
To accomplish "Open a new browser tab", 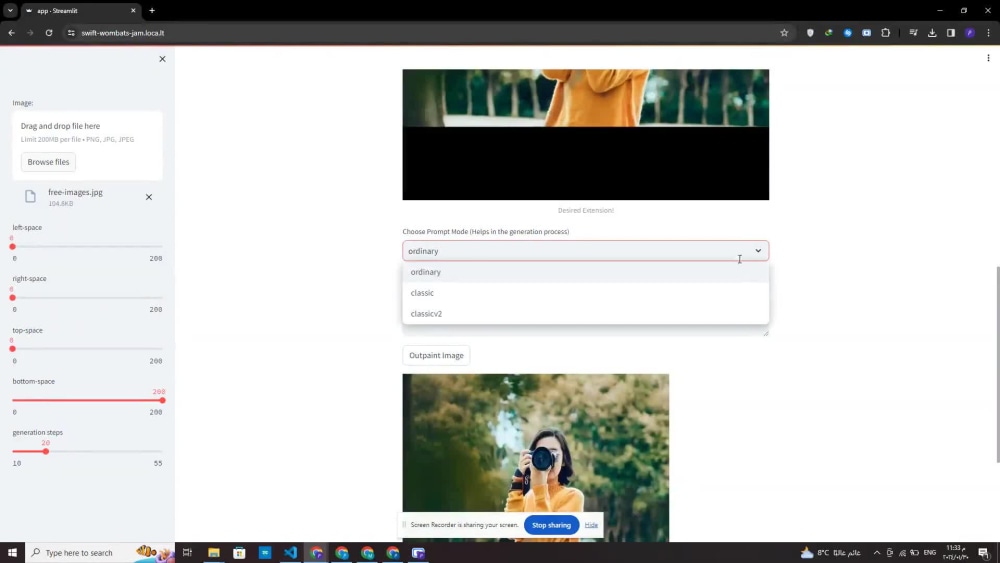I will tap(152, 10).
